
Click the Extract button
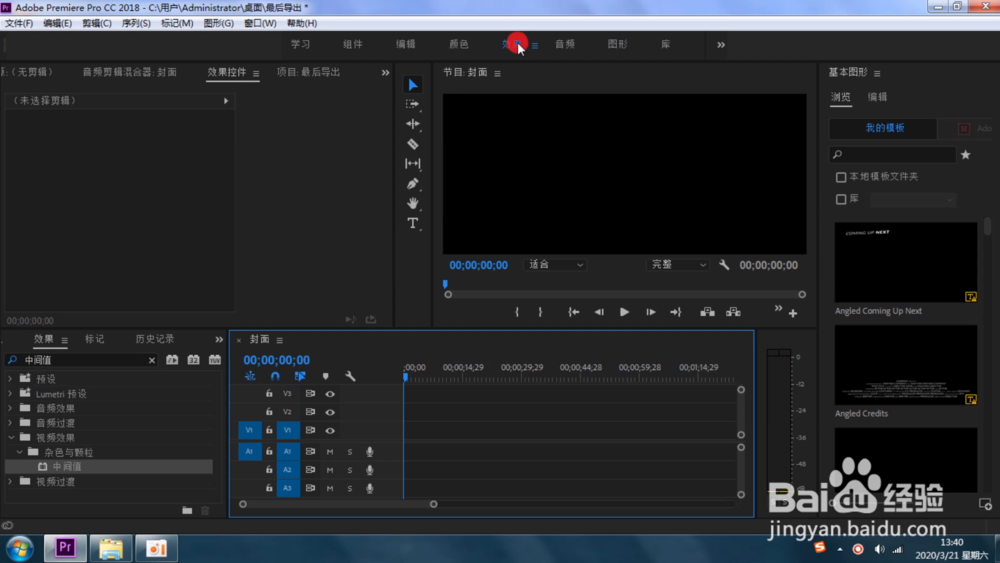coord(733,312)
